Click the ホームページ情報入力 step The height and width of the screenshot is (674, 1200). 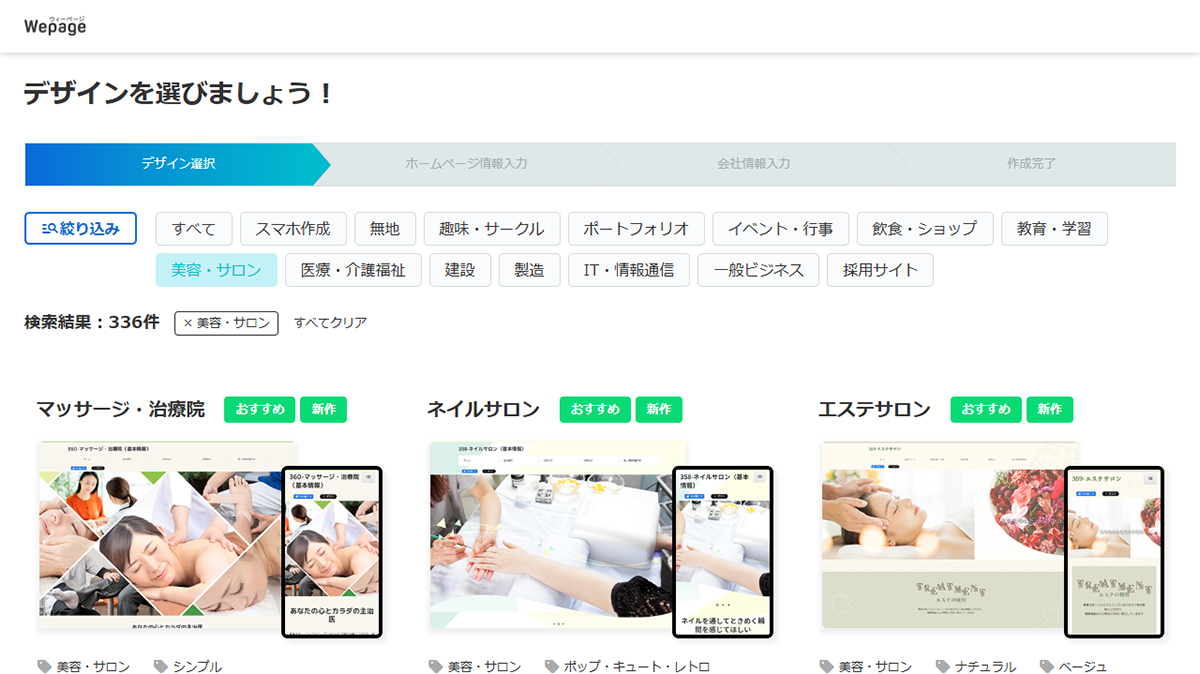[x=466, y=164]
